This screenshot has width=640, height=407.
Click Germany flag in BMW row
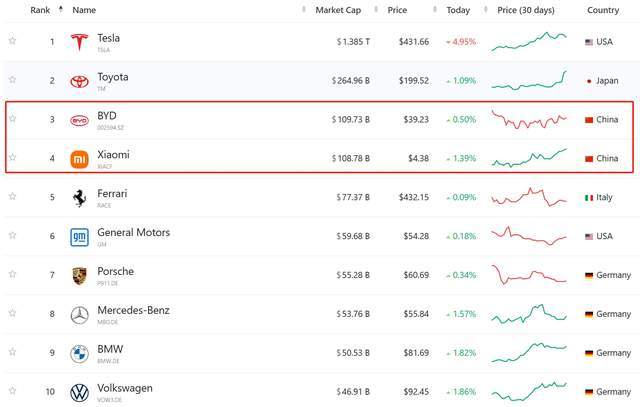[589, 354]
